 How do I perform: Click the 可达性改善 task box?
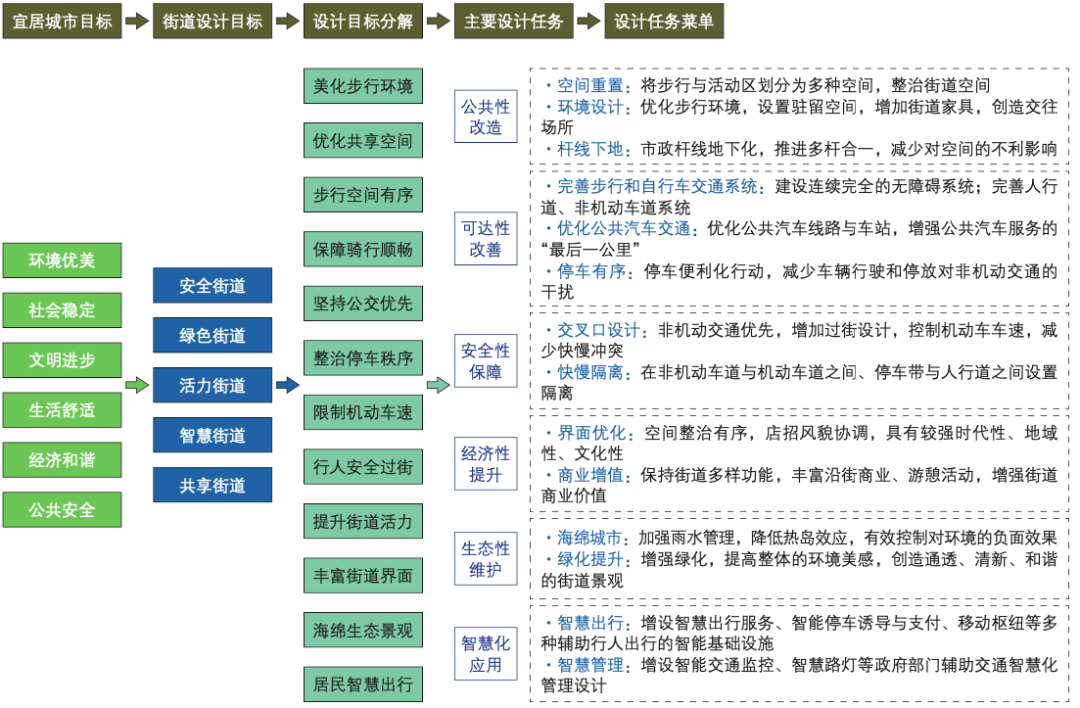click(486, 238)
